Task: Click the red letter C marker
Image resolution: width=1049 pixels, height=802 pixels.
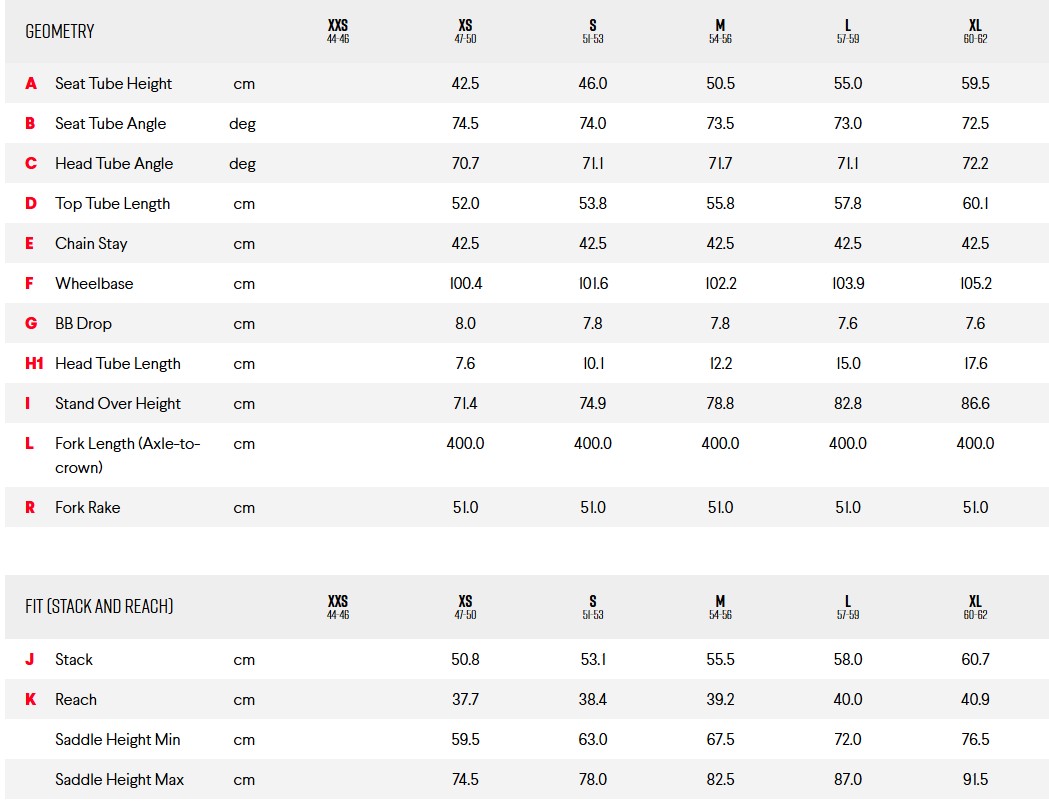Action: point(31,164)
